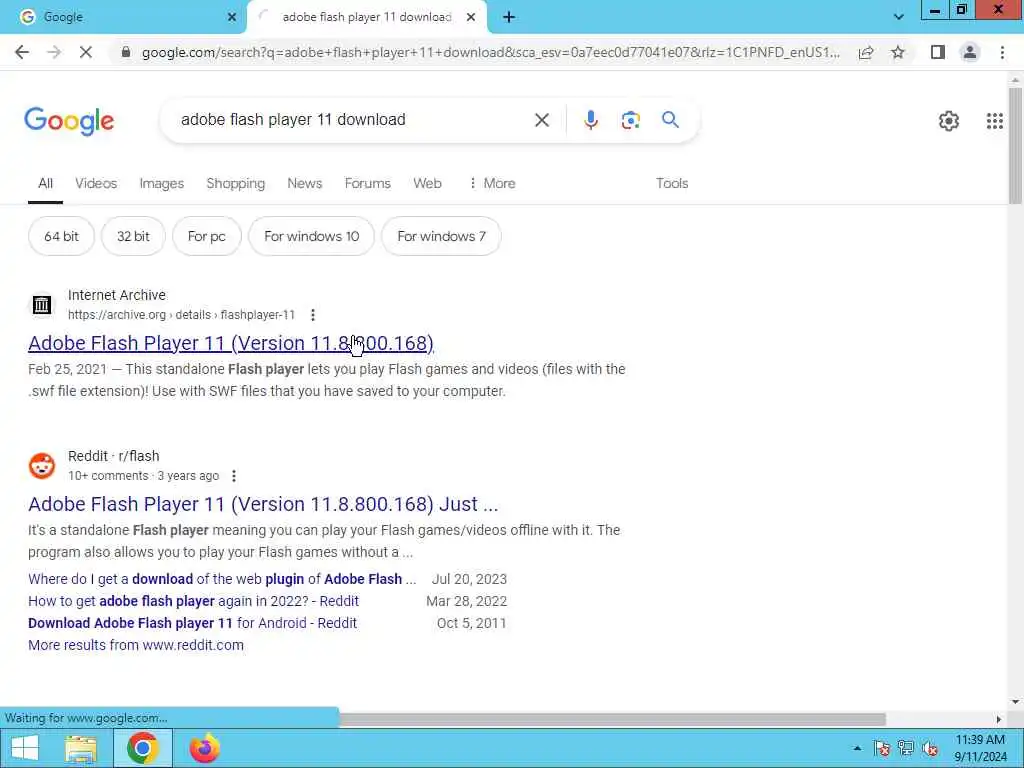Image resolution: width=1024 pixels, height=768 pixels.
Task: Click the Internet Archive favicon
Action: pyautogui.click(x=42, y=304)
